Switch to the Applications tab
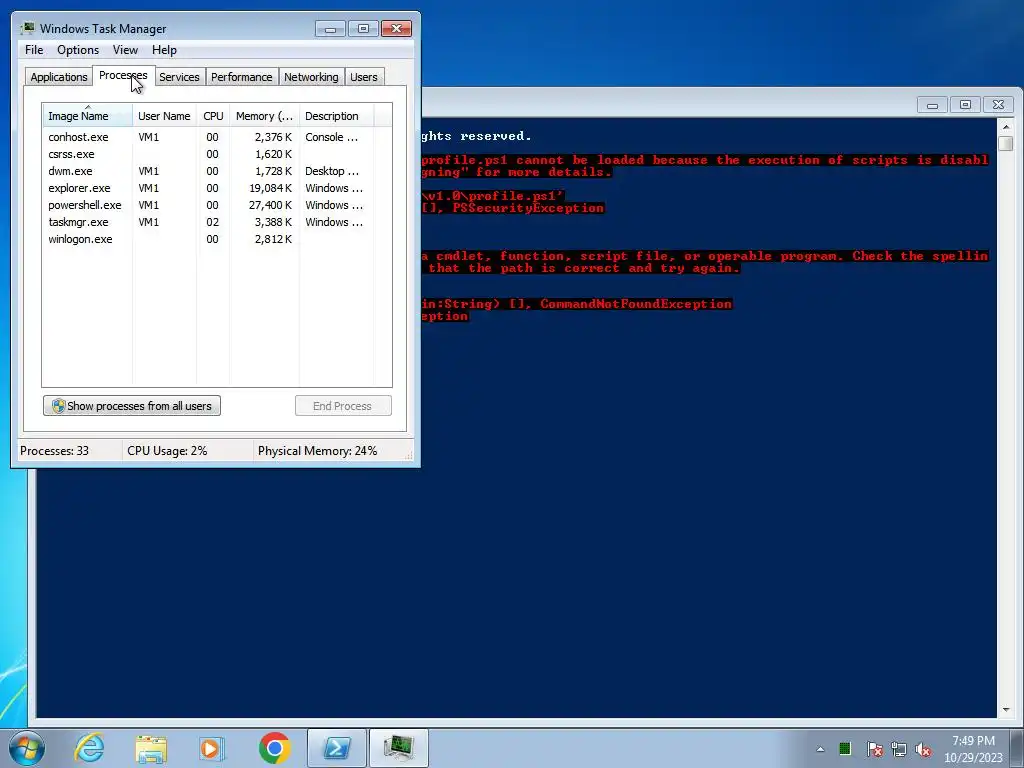The width and height of the screenshot is (1024, 768). tap(59, 77)
